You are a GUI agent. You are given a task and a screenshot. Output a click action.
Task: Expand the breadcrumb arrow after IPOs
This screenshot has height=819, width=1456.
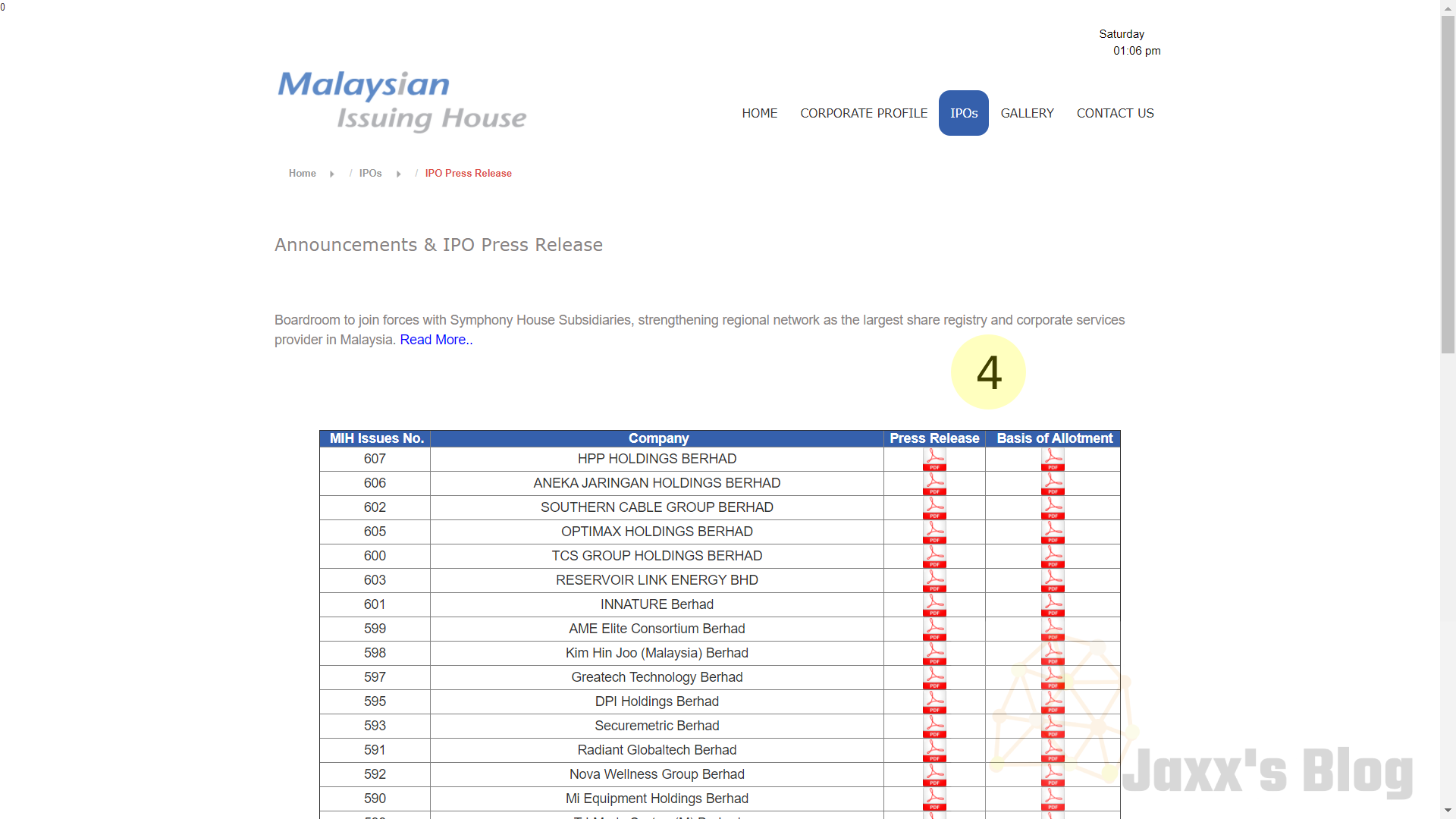(398, 174)
